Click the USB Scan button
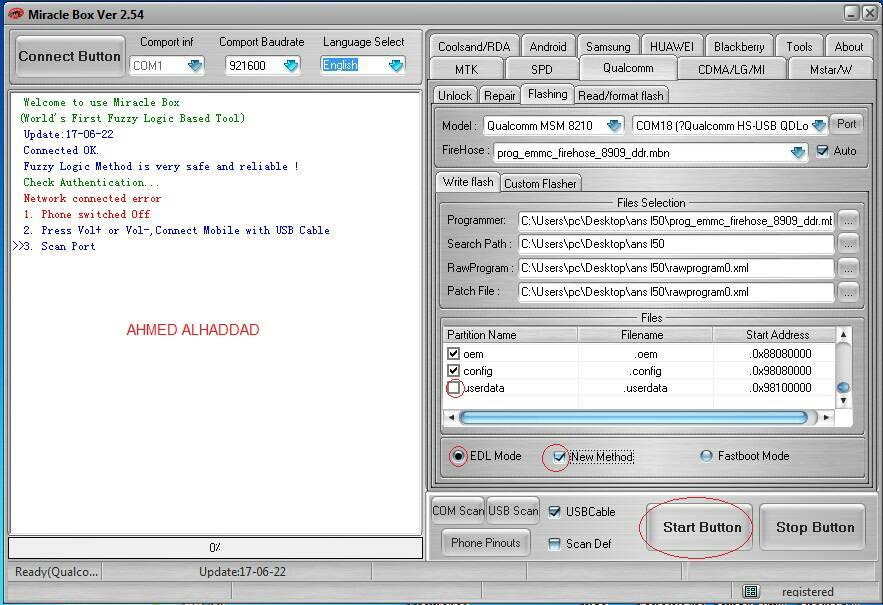Screen dimensions: 883x605 (513, 511)
